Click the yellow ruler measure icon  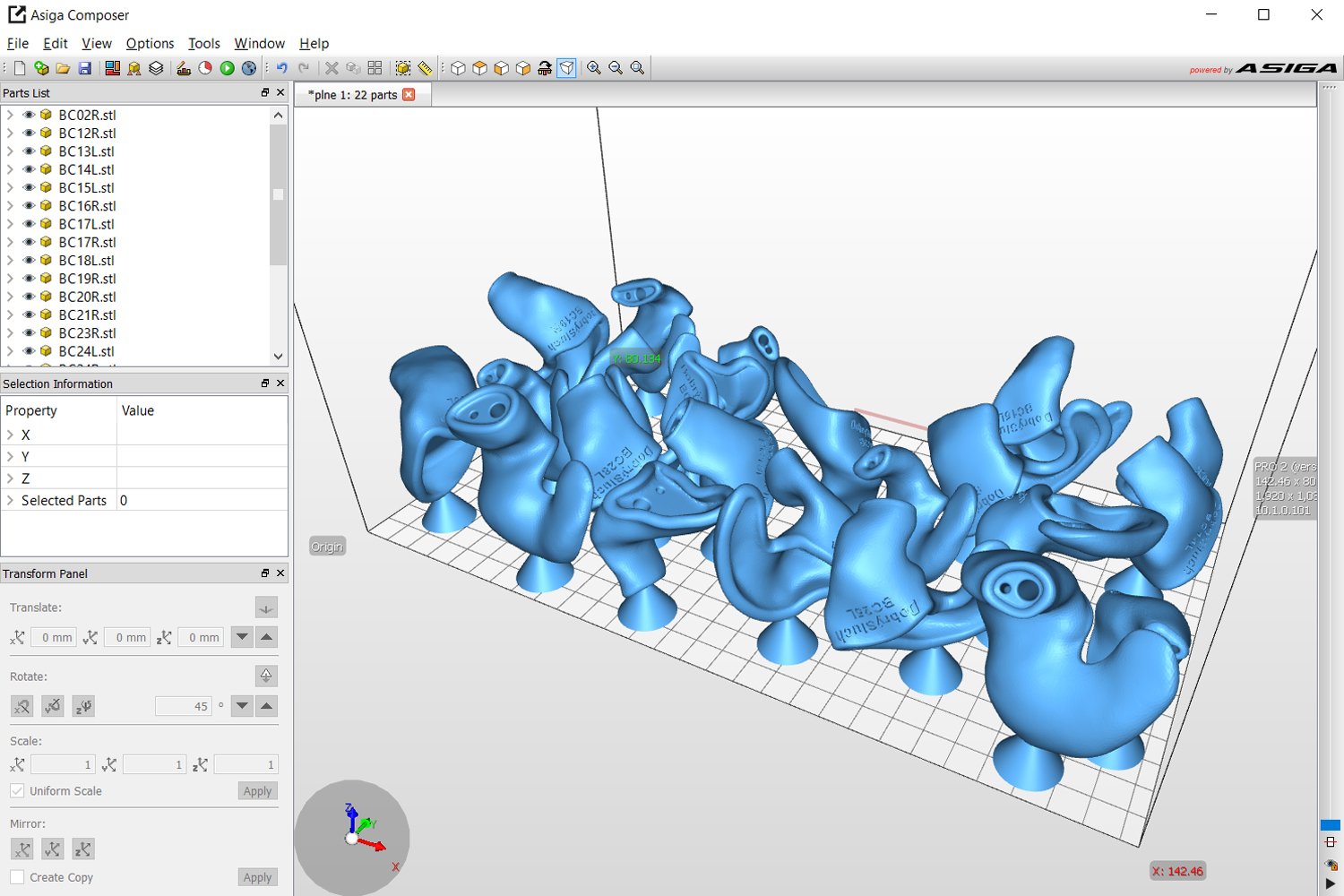[425, 68]
